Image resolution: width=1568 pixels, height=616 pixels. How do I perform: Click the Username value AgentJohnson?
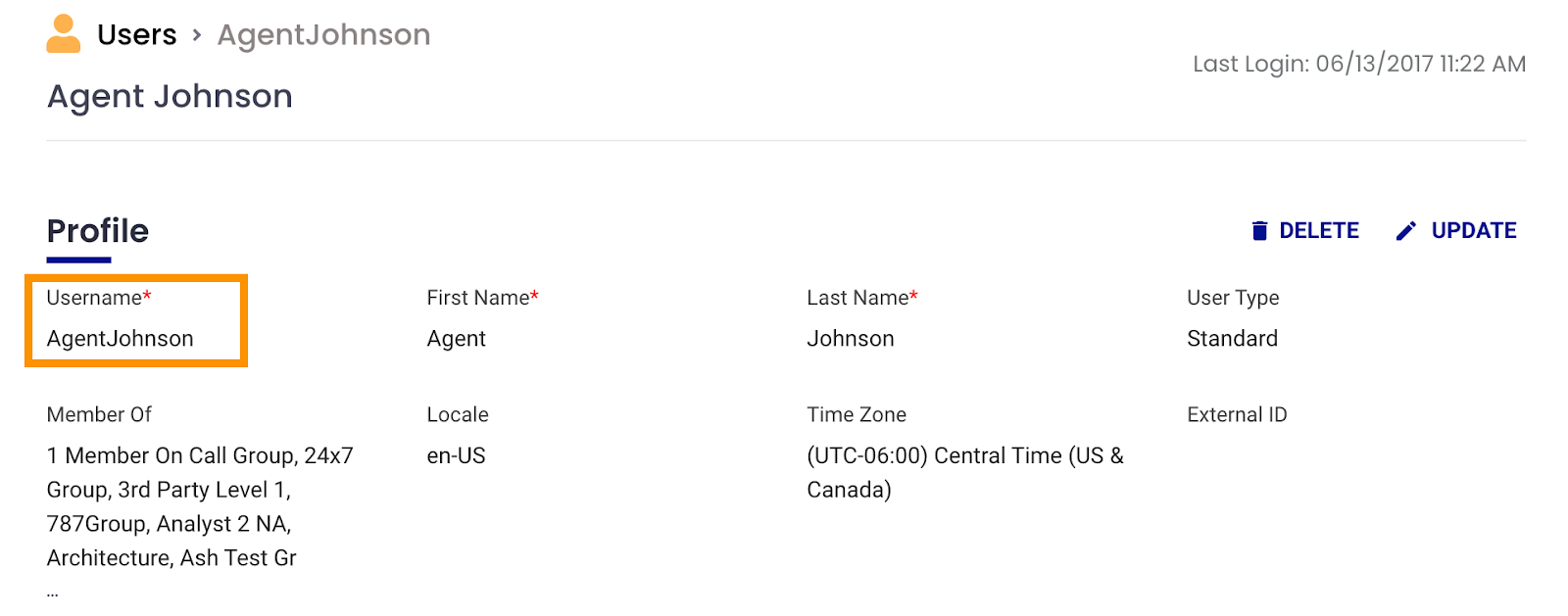pos(121,339)
